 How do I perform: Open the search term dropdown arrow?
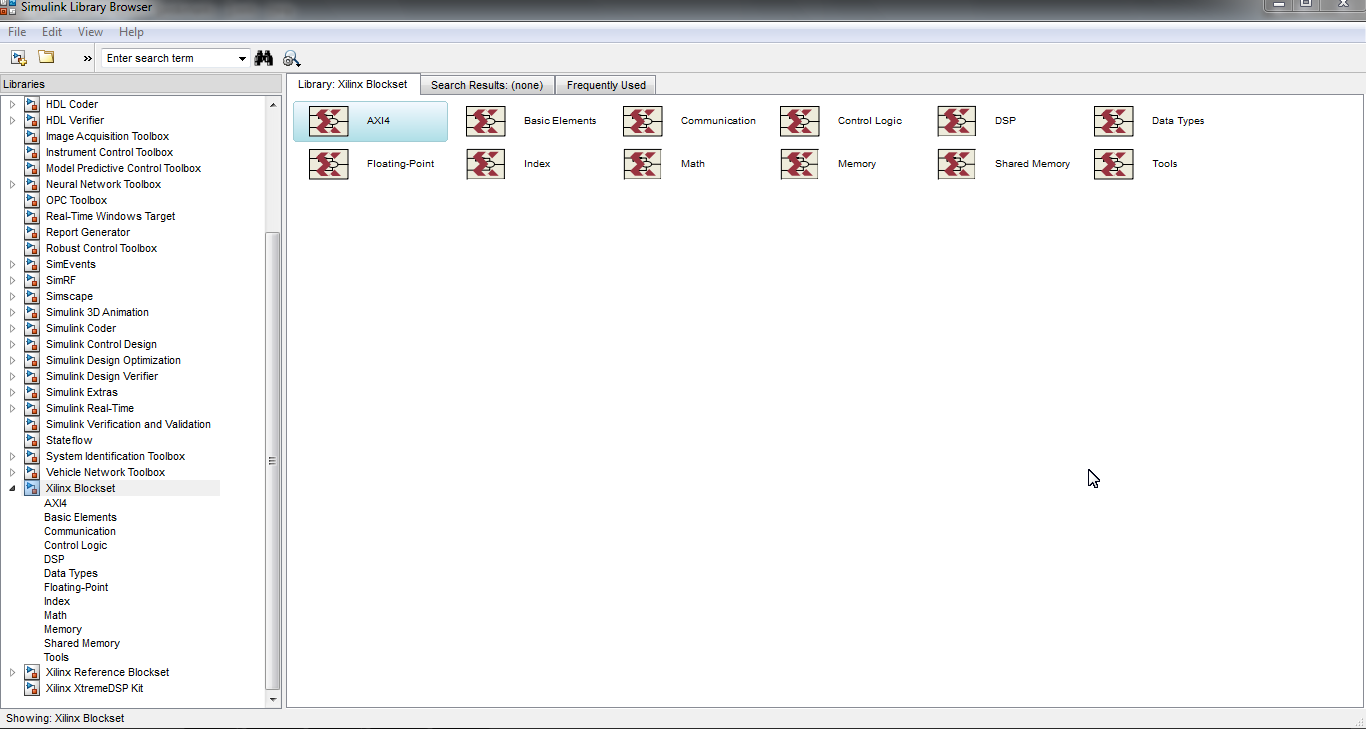(242, 58)
